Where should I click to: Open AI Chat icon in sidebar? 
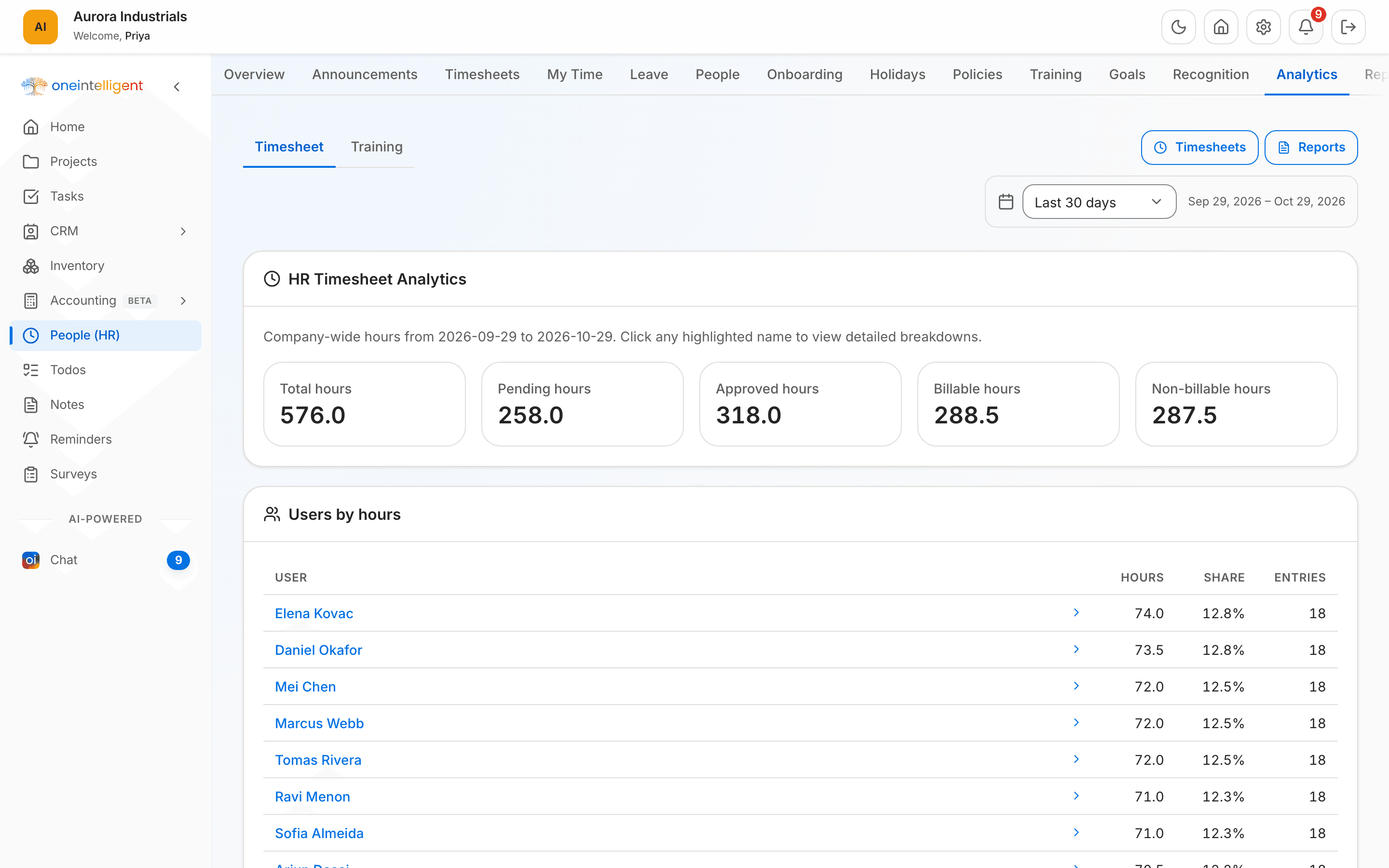[31, 560]
